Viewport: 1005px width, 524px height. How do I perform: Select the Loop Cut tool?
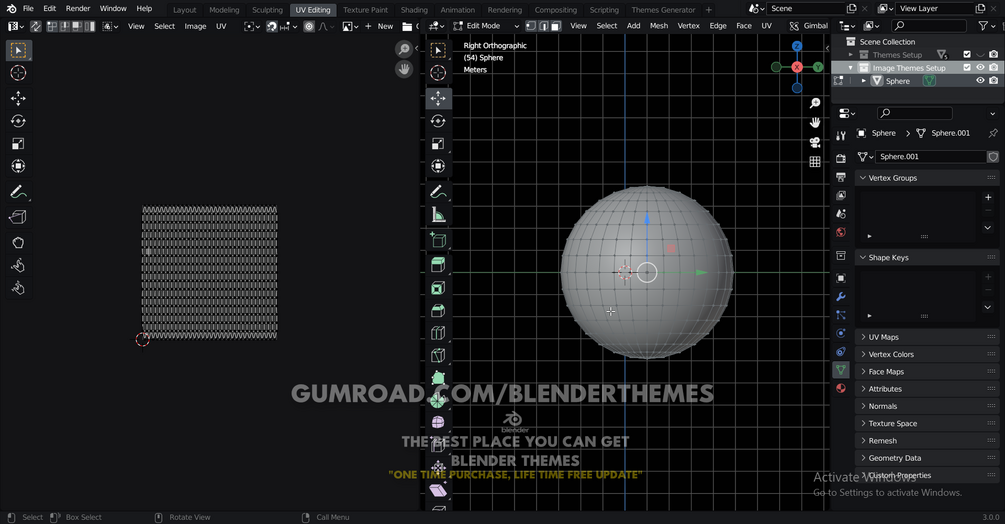click(438, 333)
